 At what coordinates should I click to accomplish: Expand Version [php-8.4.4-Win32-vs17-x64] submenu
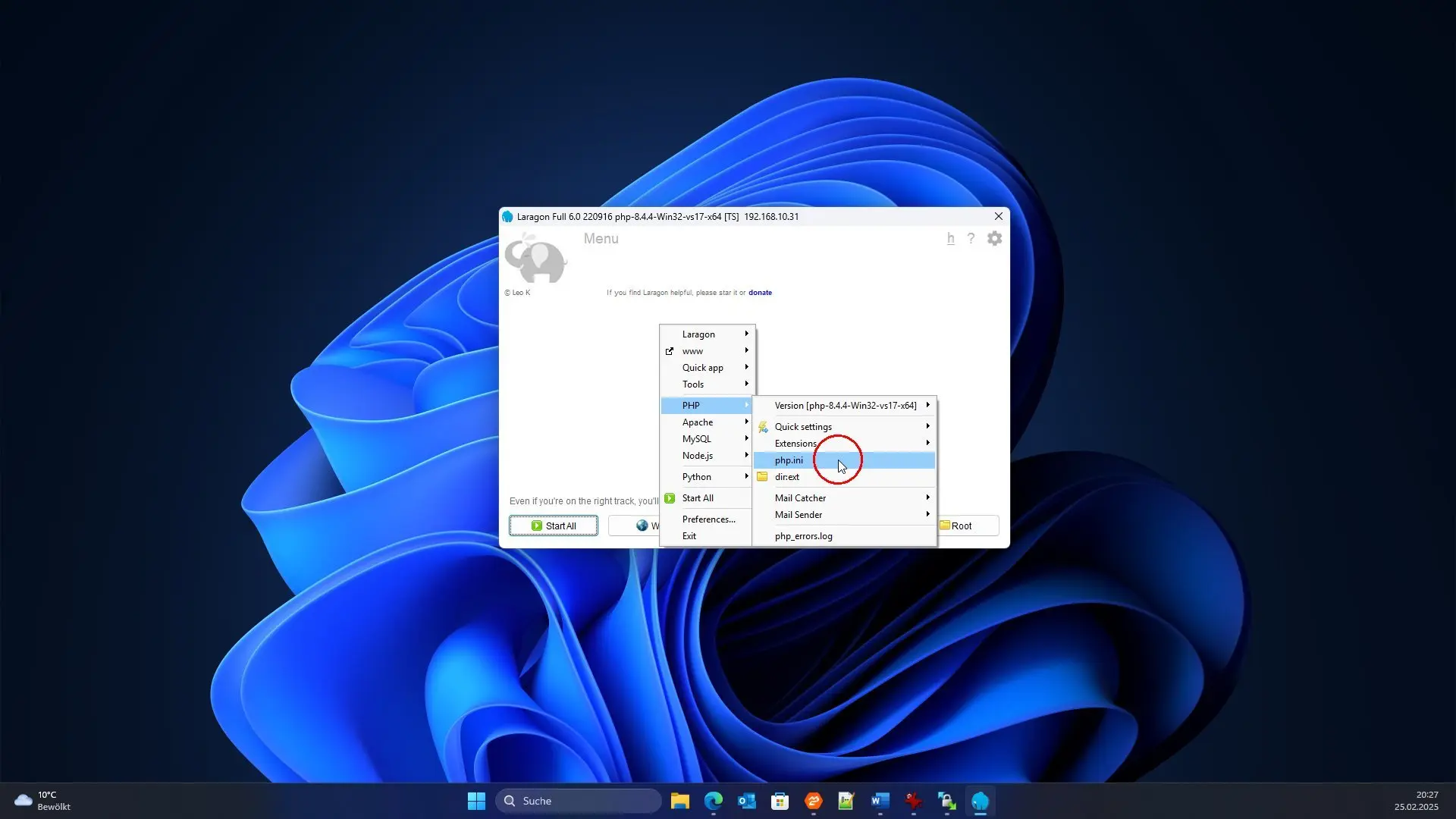(x=844, y=406)
